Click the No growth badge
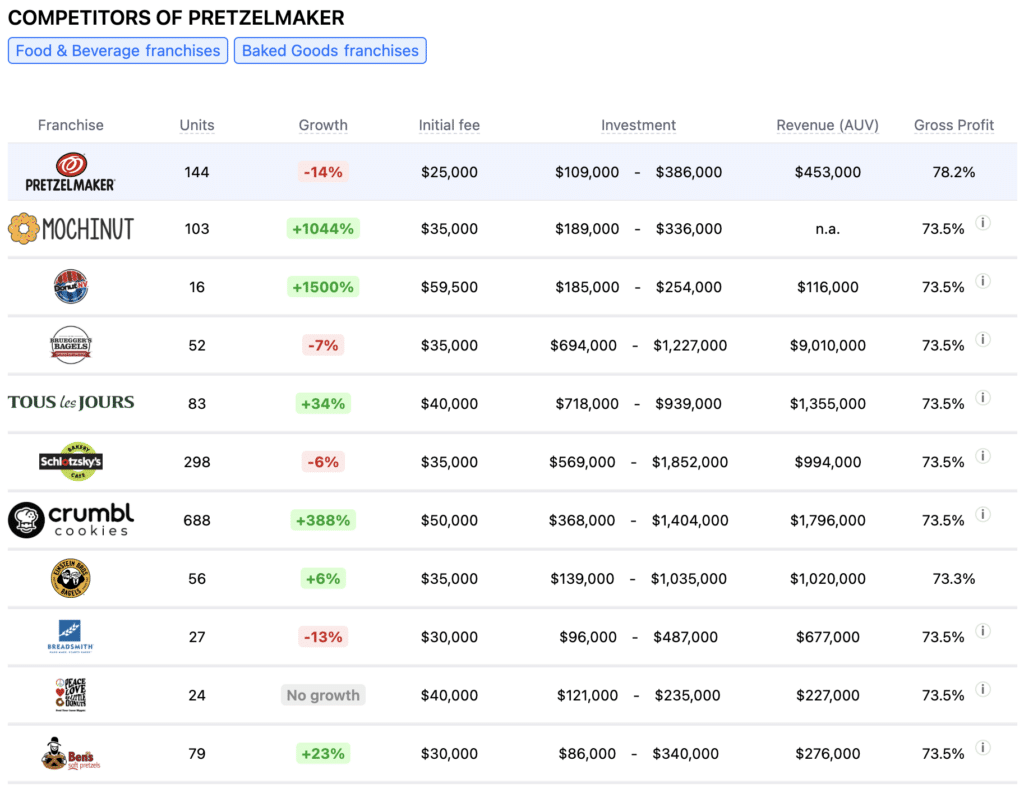 [x=323, y=695]
